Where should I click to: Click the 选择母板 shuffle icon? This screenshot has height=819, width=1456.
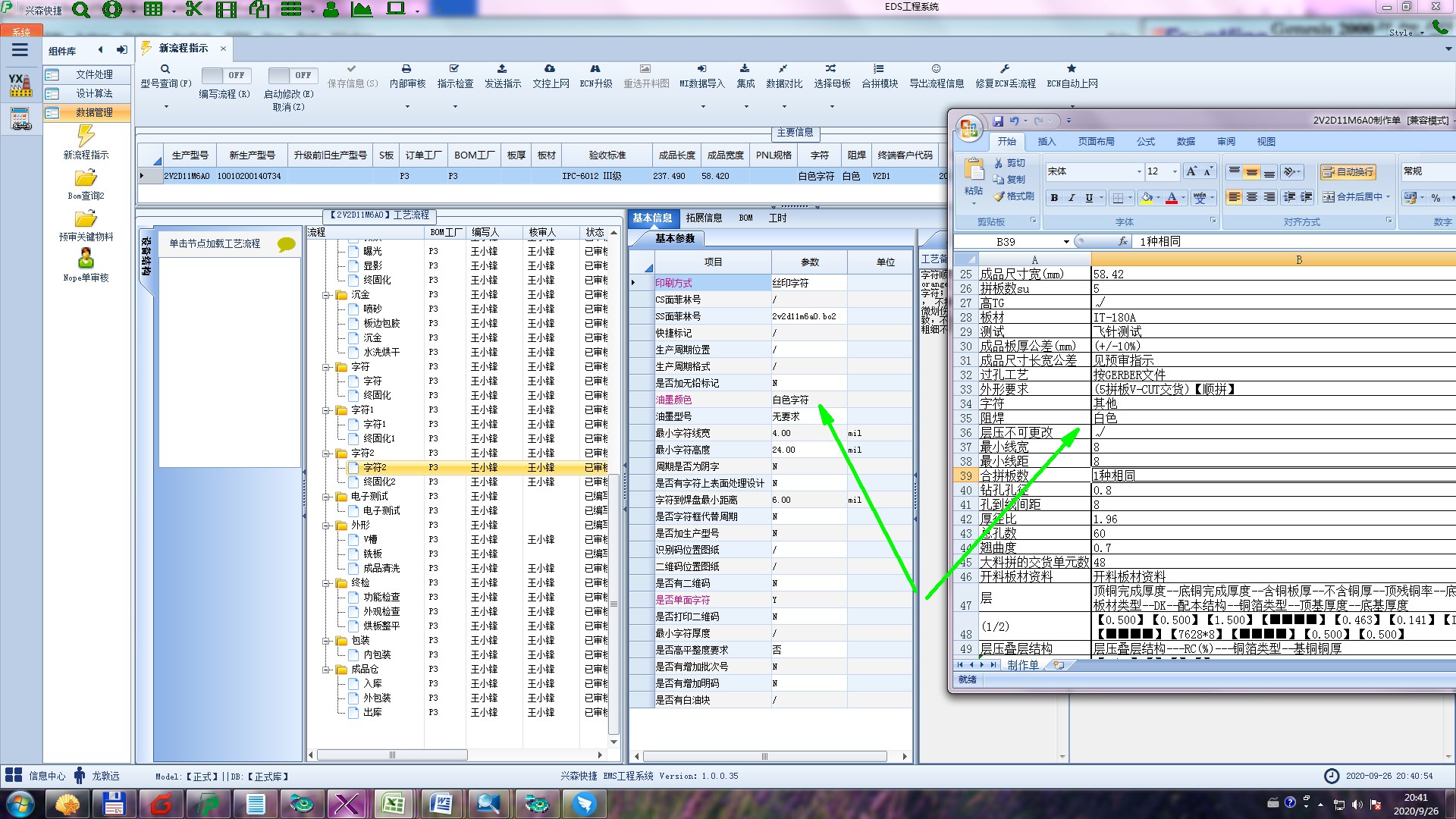[x=831, y=69]
